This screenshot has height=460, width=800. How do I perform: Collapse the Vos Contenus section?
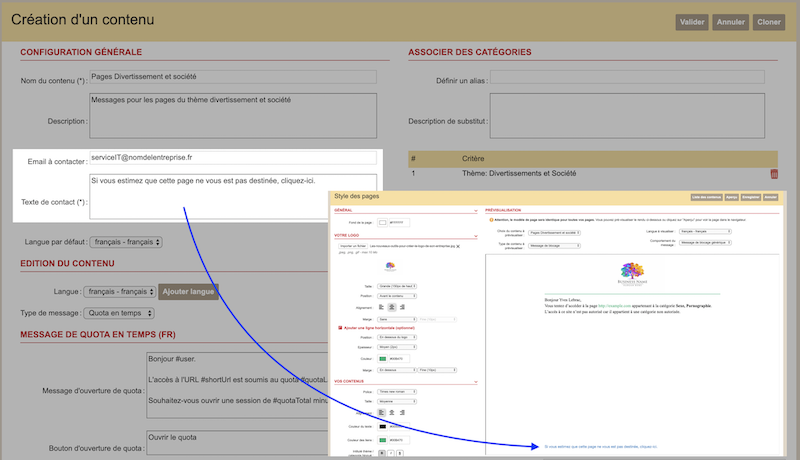click(477, 382)
